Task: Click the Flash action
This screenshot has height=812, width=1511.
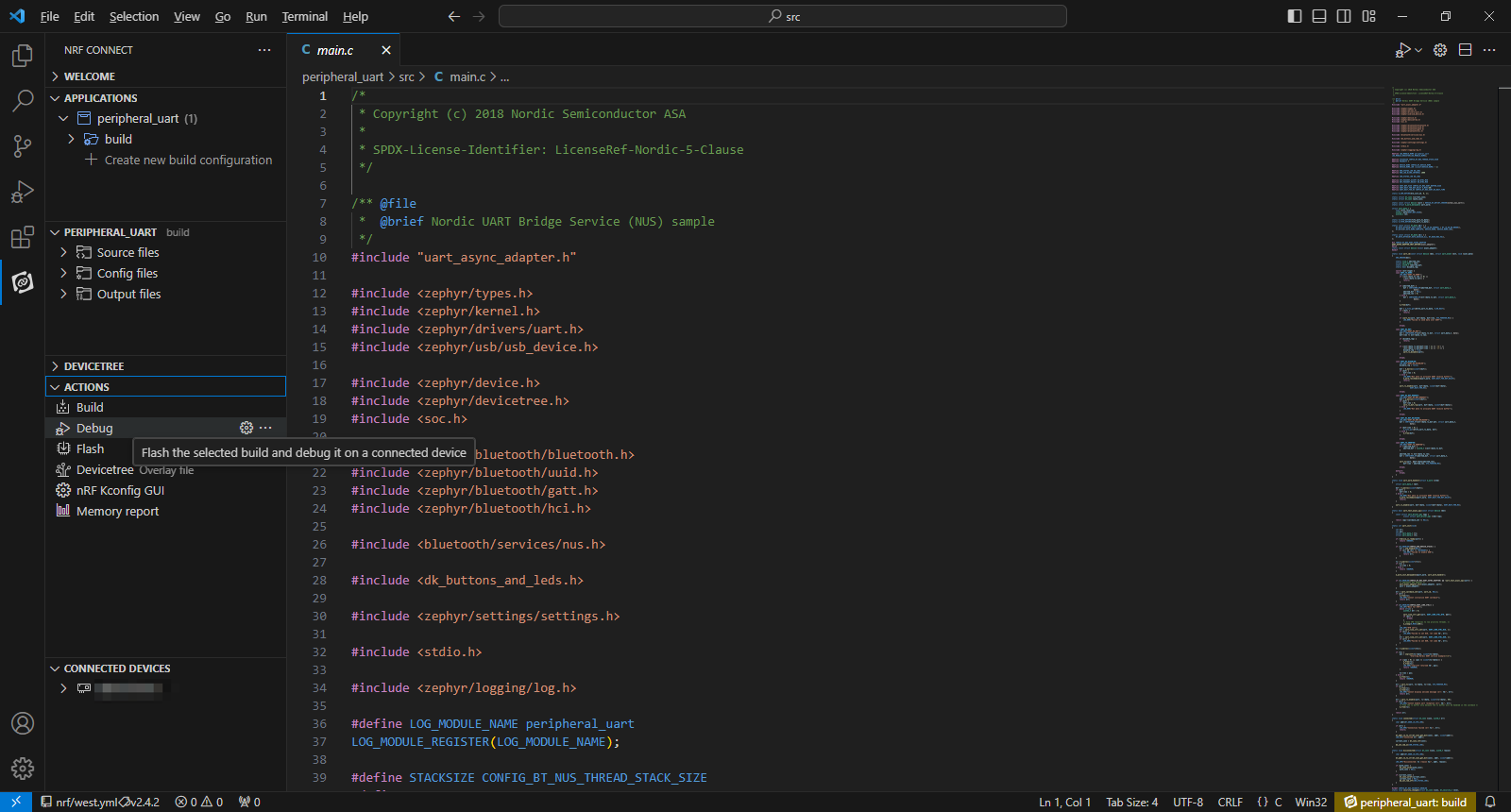Action: coord(90,449)
